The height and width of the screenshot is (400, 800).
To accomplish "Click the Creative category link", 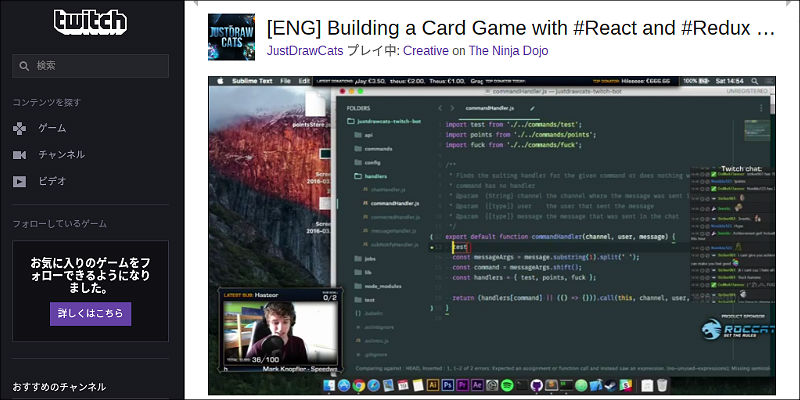I will [x=426, y=51].
